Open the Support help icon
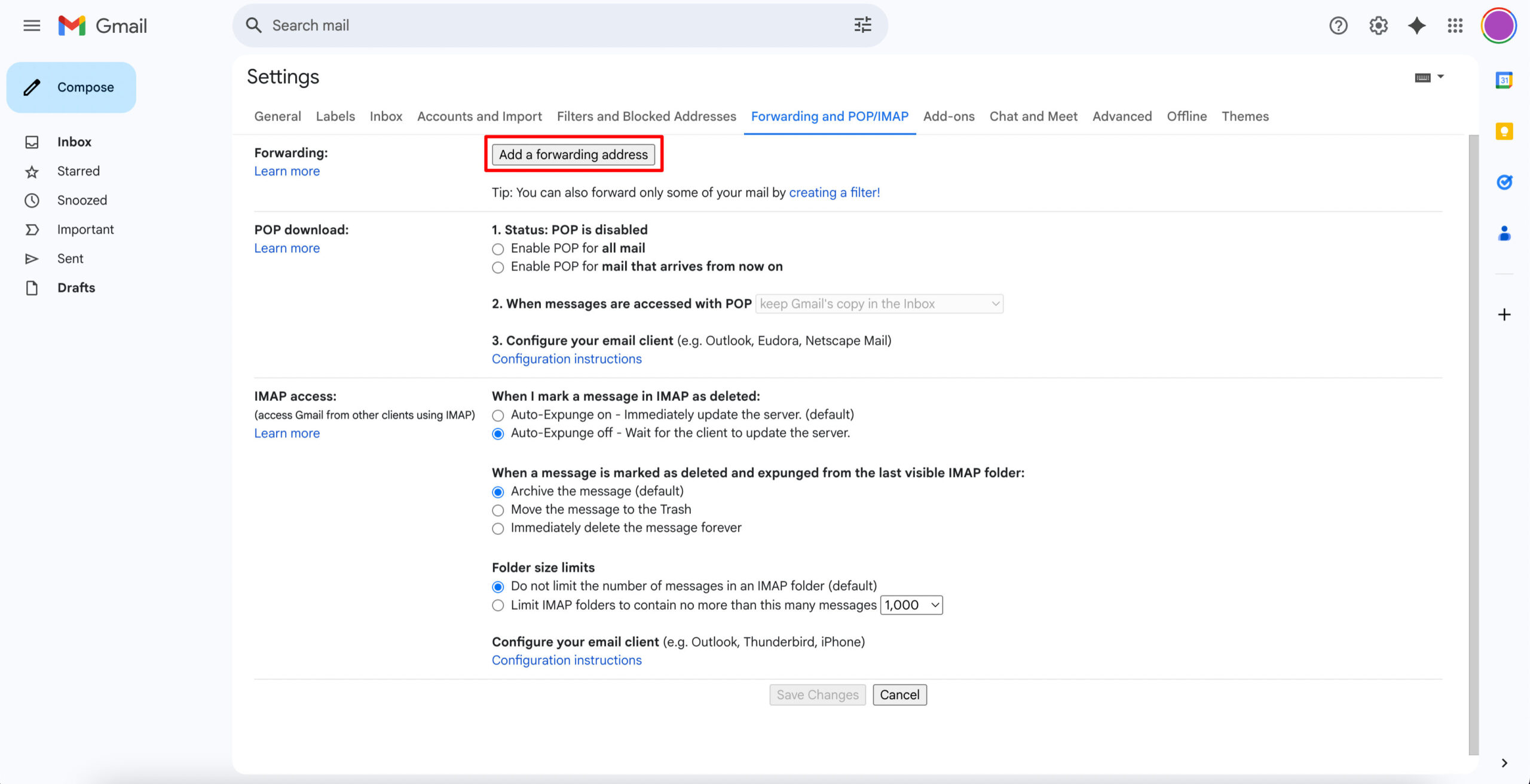The image size is (1530, 784). [x=1338, y=26]
